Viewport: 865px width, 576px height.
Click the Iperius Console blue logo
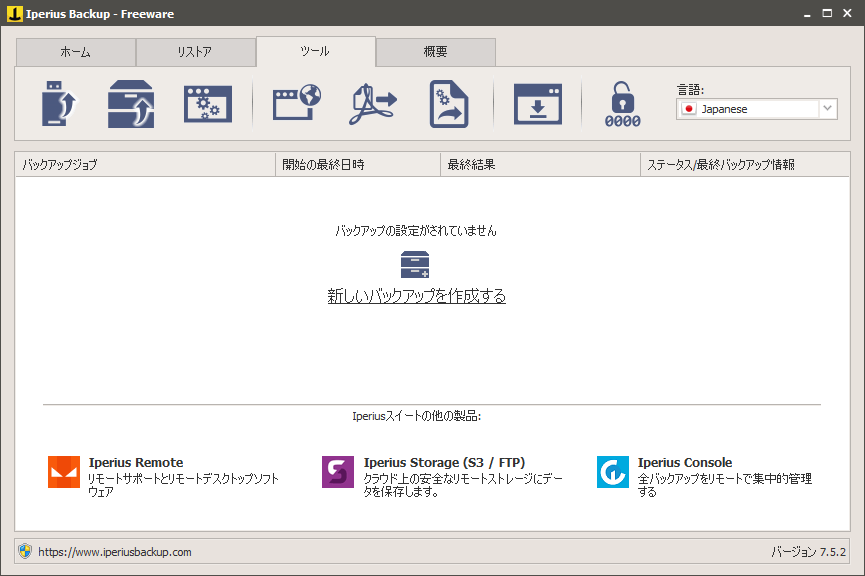(612, 472)
